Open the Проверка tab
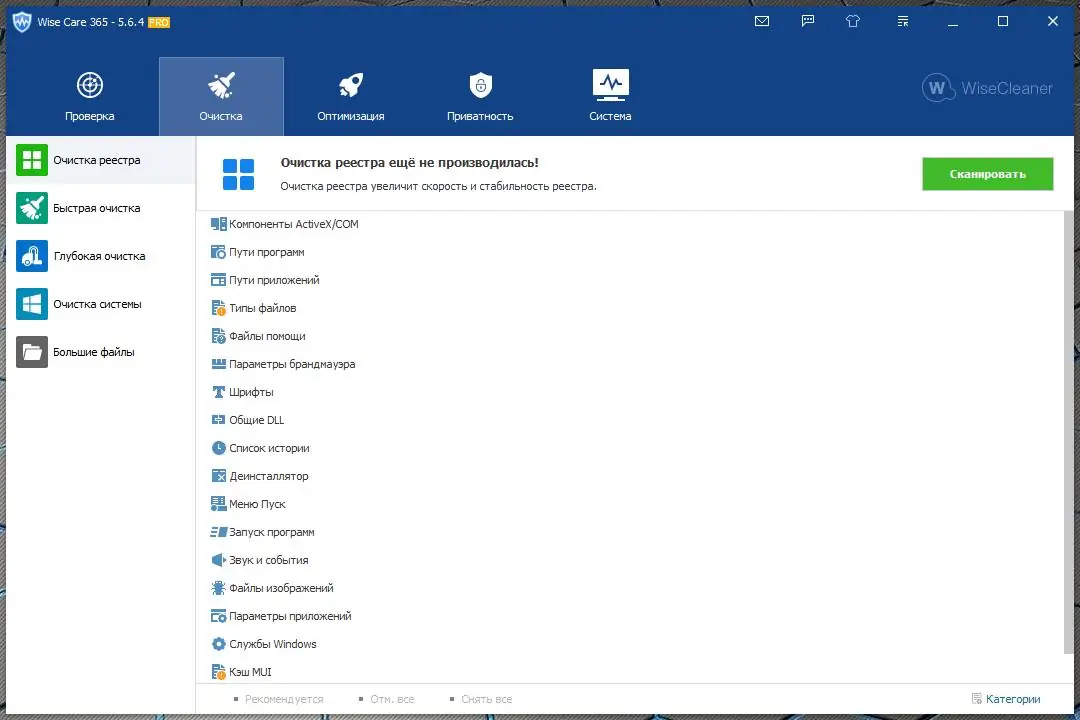The height and width of the screenshot is (720, 1080). [x=90, y=96]
